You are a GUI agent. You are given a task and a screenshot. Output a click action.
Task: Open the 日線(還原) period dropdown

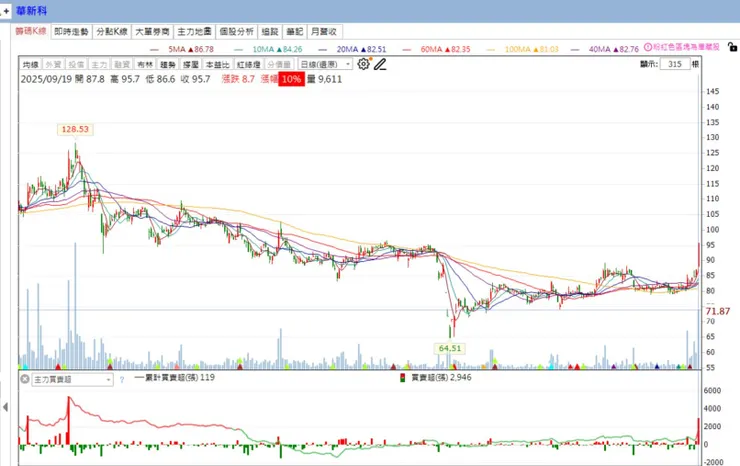point(325,64)
